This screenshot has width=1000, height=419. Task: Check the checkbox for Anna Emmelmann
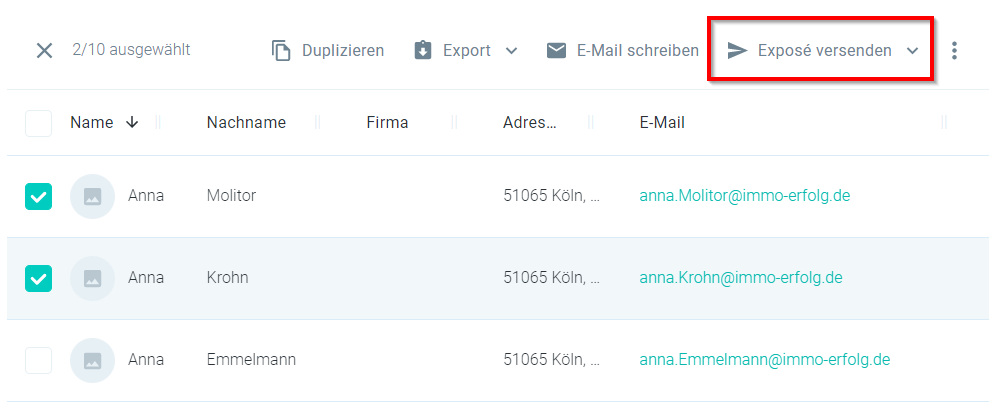[38, 360]
